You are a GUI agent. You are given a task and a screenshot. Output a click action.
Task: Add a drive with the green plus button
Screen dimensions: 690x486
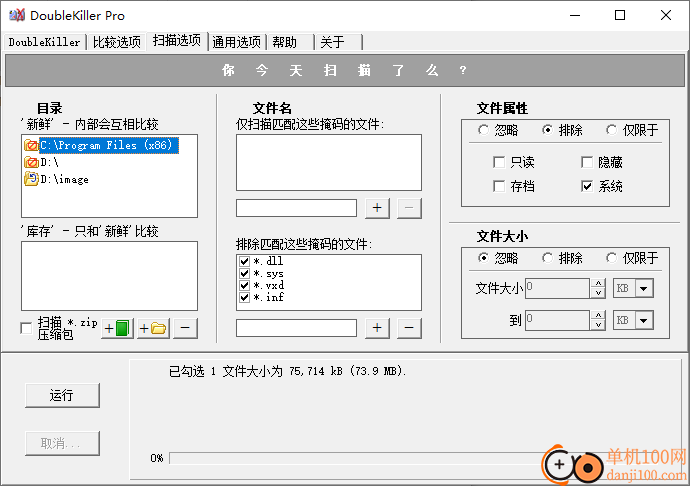pos(117,328)
